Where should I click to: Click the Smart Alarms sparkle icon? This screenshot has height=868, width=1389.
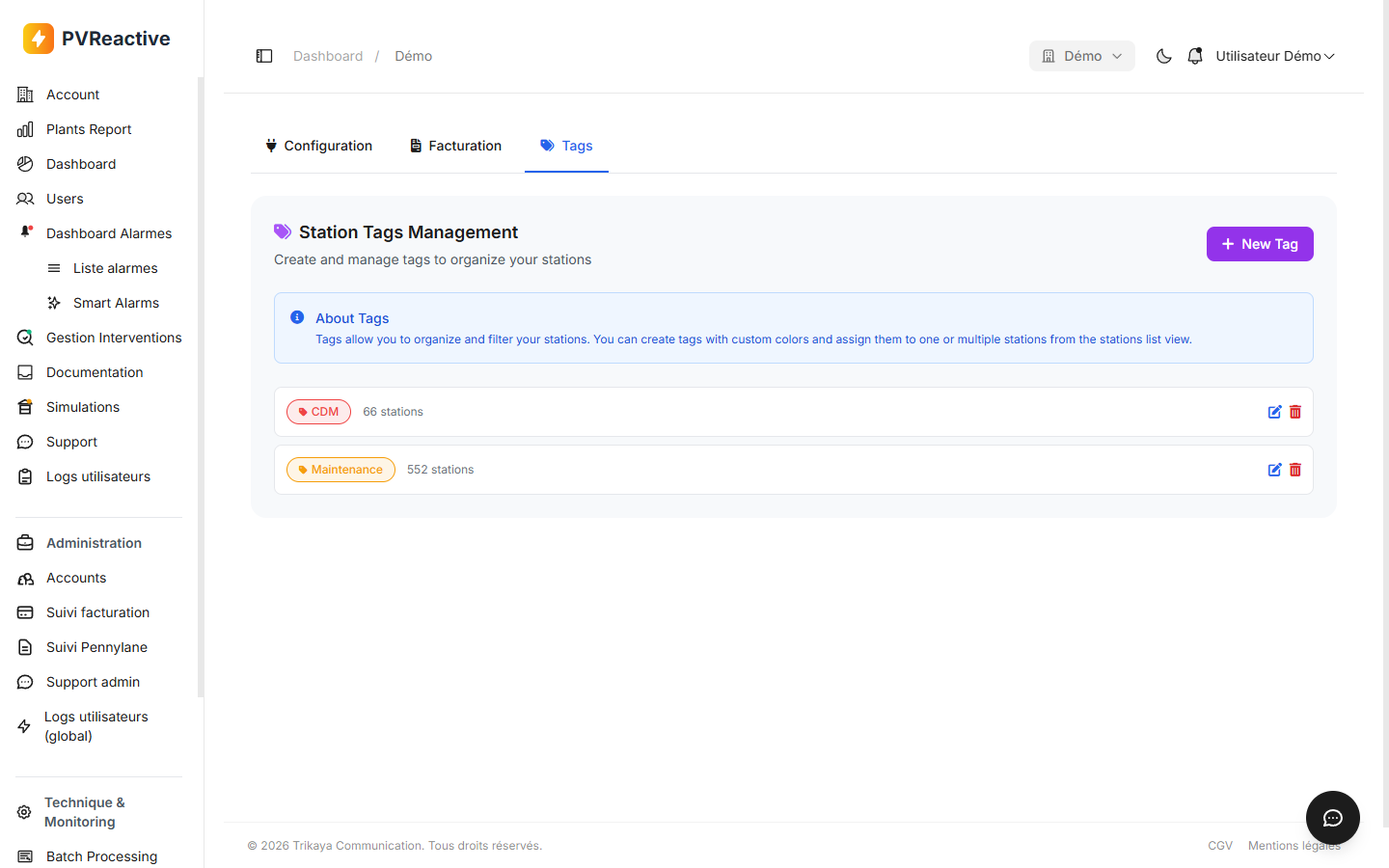pos(54,303)
